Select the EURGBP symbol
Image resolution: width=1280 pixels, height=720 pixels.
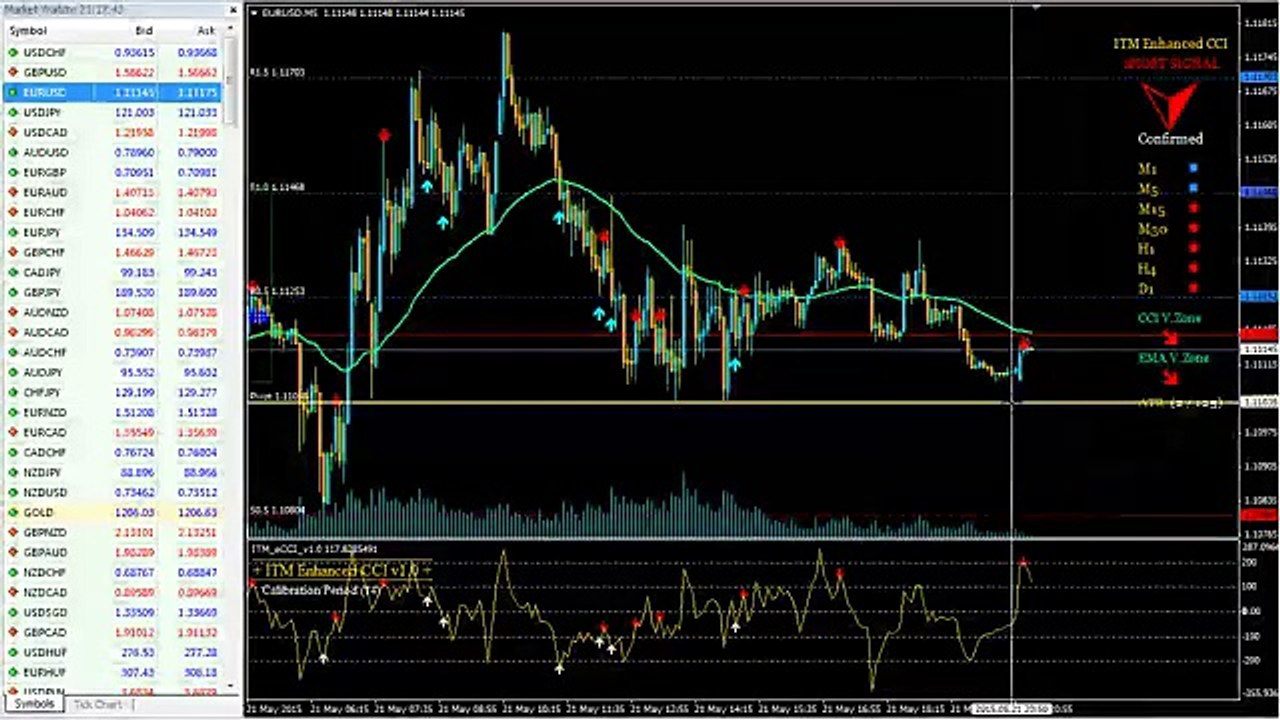pyautogui.click(x=44, y=173)
